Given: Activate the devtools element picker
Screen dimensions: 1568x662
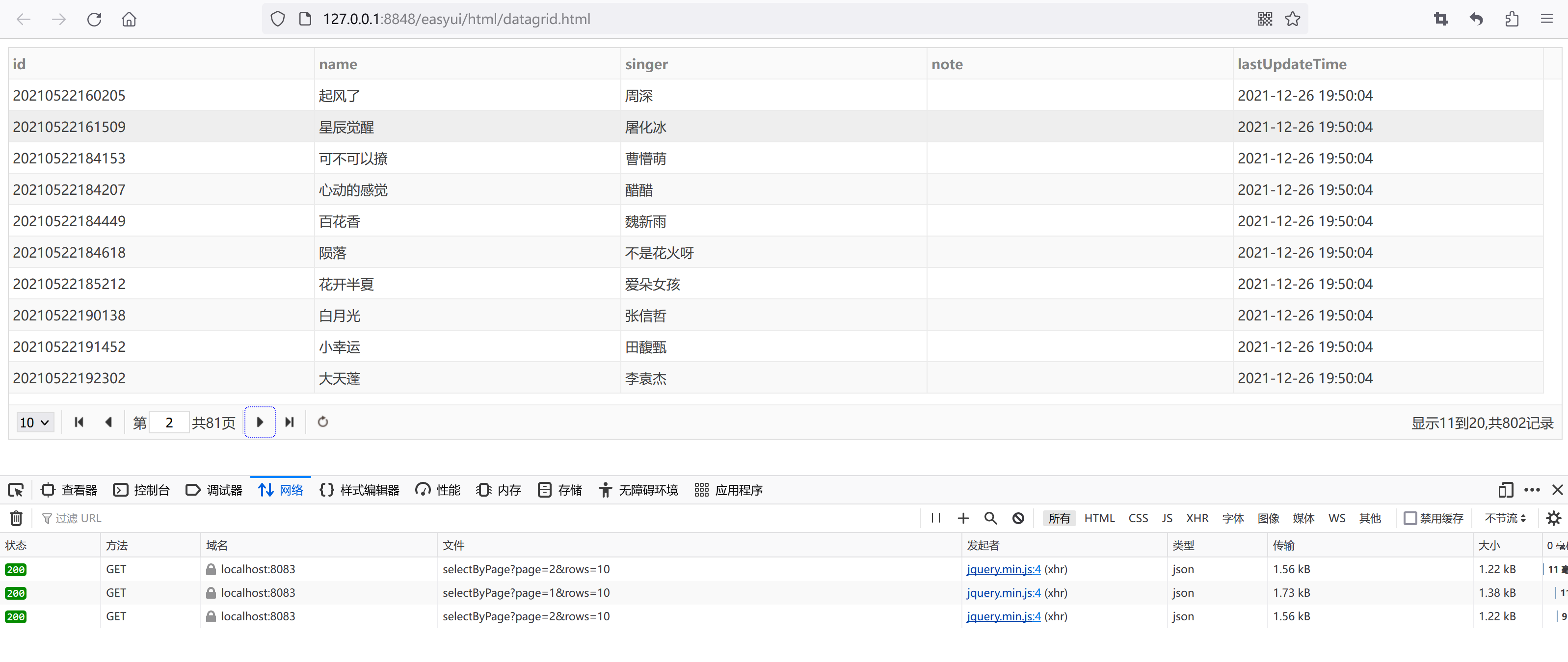Looking at the screenshot, I should 16,490.
